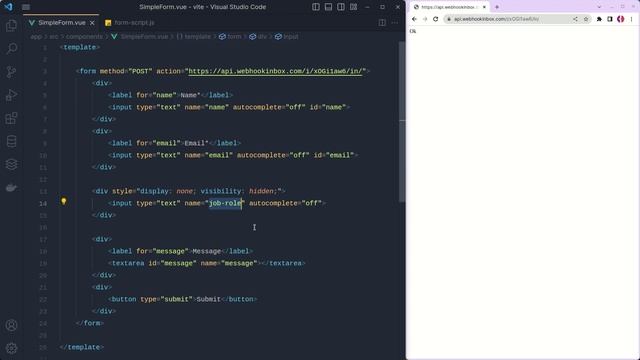Click the 'app' breadcrumb segment

pyautogui.click(x=36, y=37)
